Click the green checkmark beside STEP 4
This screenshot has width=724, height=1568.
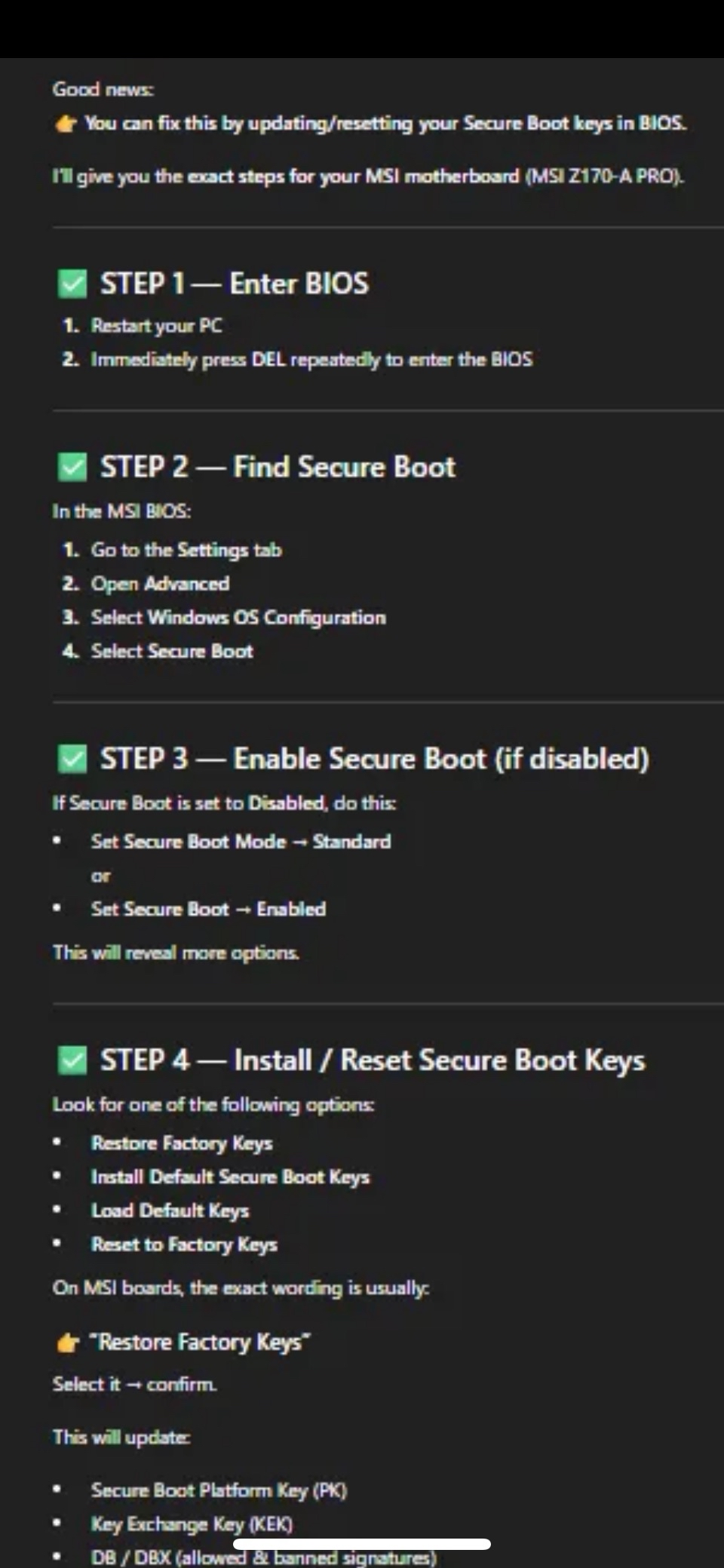(x=72, y=1060)
